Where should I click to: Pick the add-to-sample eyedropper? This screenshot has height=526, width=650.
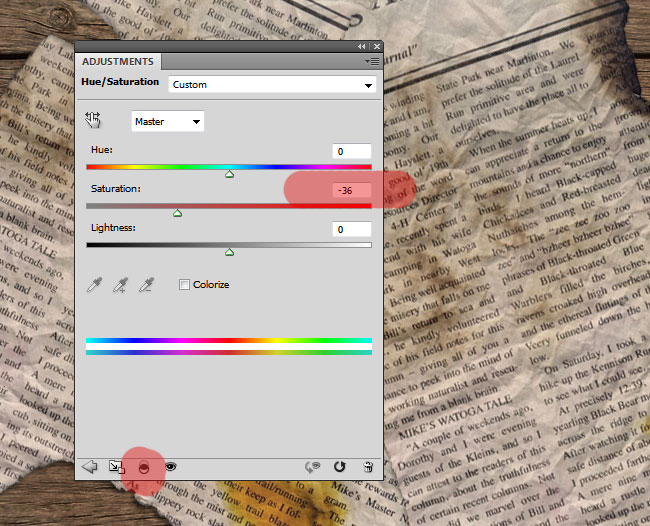click(x=121, y=285)
